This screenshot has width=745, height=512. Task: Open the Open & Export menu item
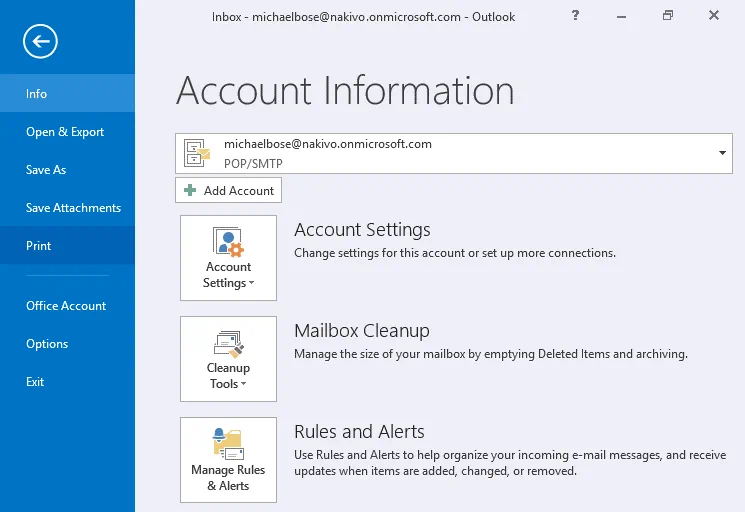65,132
